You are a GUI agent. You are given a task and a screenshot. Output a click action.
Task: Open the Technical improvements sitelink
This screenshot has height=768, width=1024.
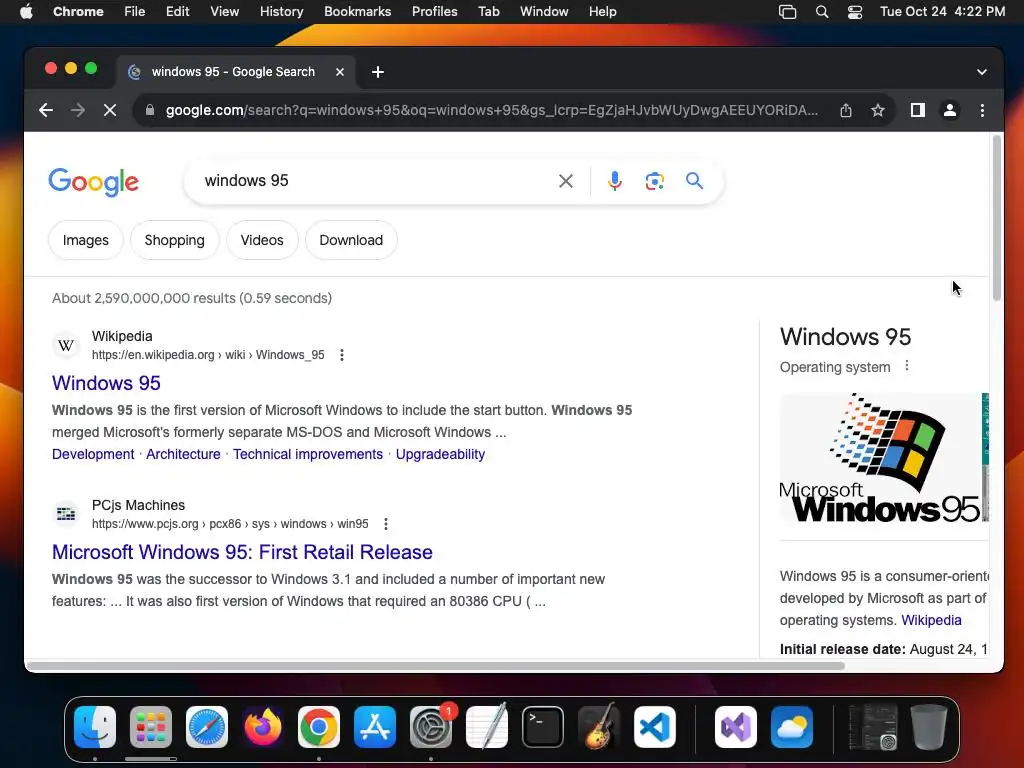(308, 455)
